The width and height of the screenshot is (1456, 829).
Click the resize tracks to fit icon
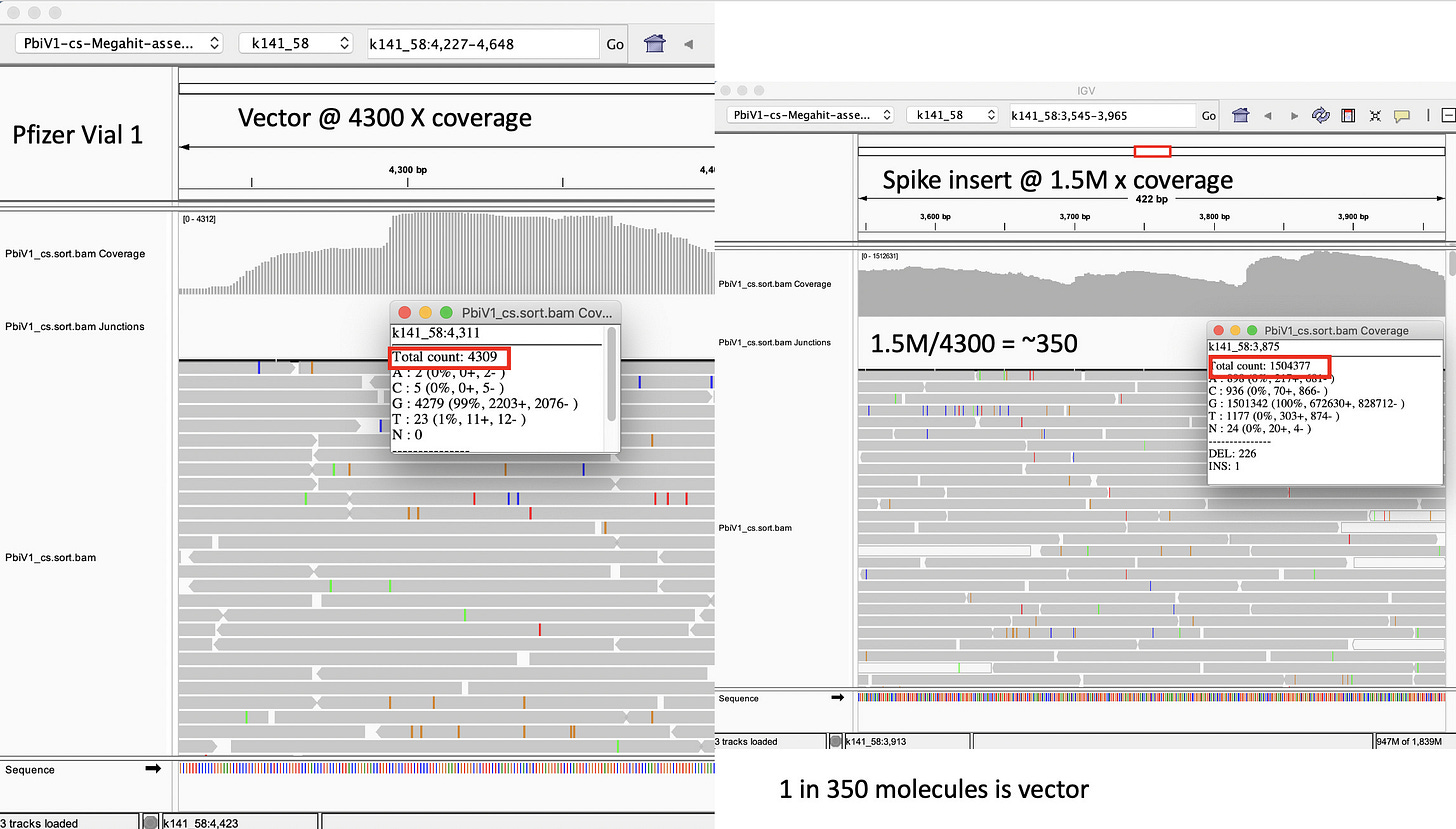click(x=1375, y=115)
